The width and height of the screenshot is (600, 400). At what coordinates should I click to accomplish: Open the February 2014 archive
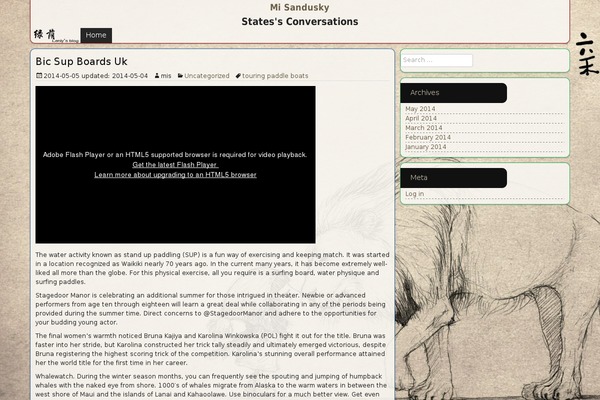click(428, 137)
